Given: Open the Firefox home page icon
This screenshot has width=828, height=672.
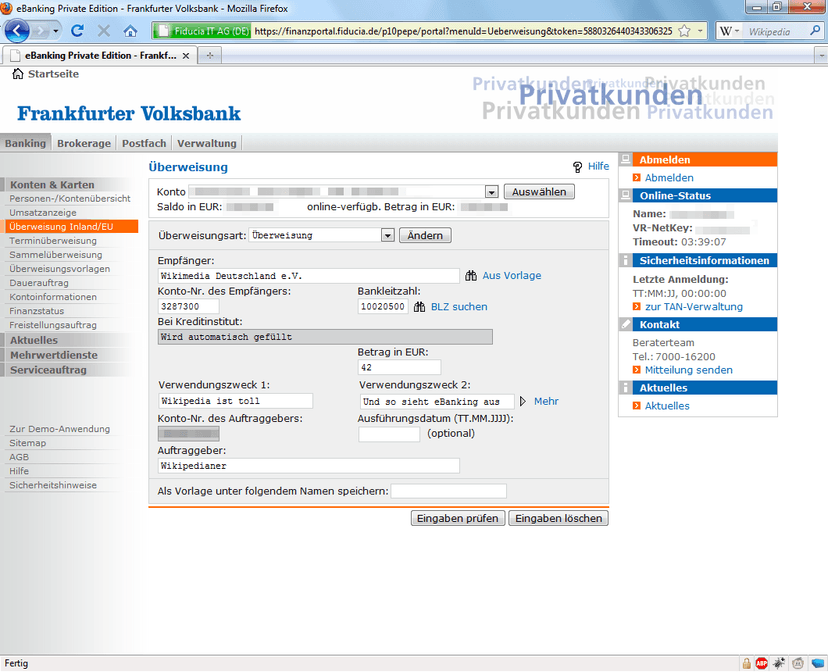Looking at the screenshot, I should [x=130, y=31].
